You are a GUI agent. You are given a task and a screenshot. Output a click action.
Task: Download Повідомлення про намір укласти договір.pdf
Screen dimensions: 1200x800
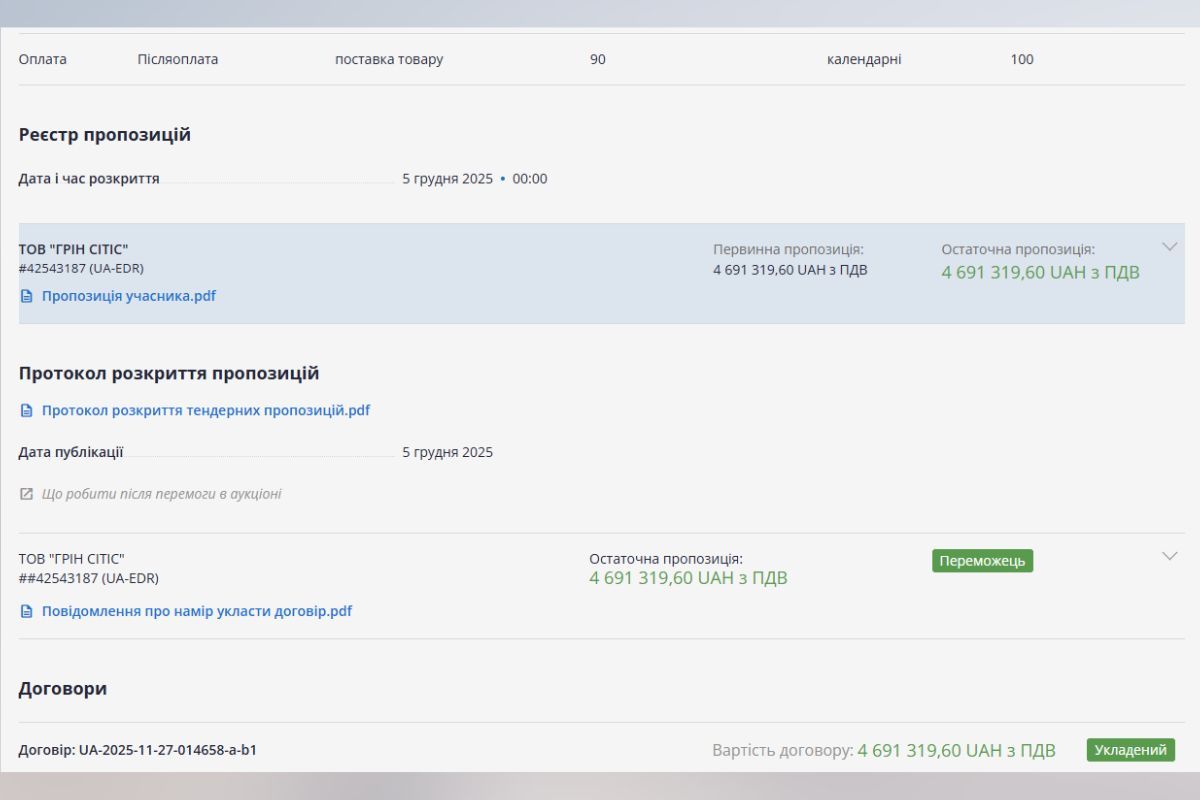pyautogui.click(x=196, y=611)
